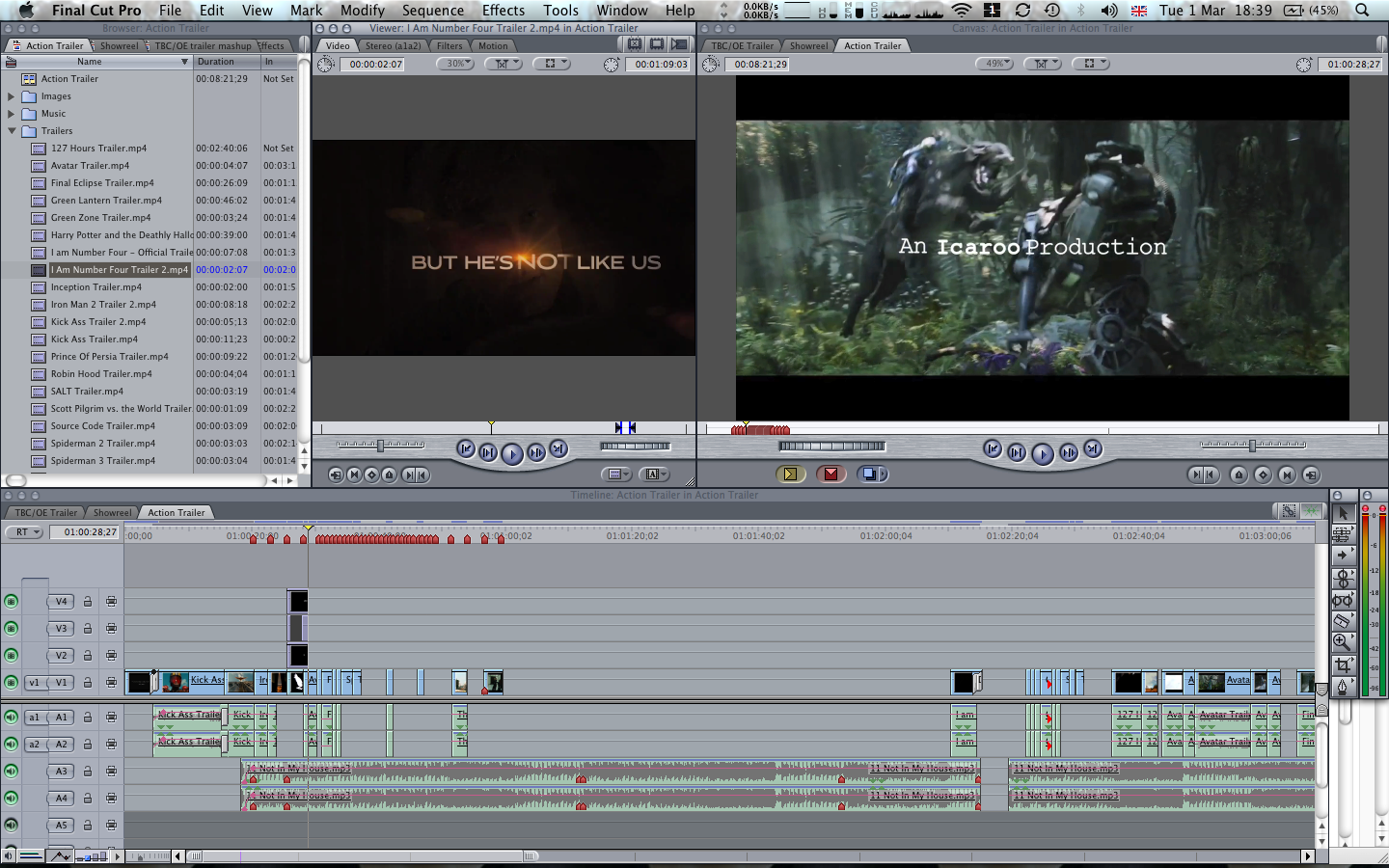
Task: Select the Crop tool in palette
Action: pos(1342,665)
